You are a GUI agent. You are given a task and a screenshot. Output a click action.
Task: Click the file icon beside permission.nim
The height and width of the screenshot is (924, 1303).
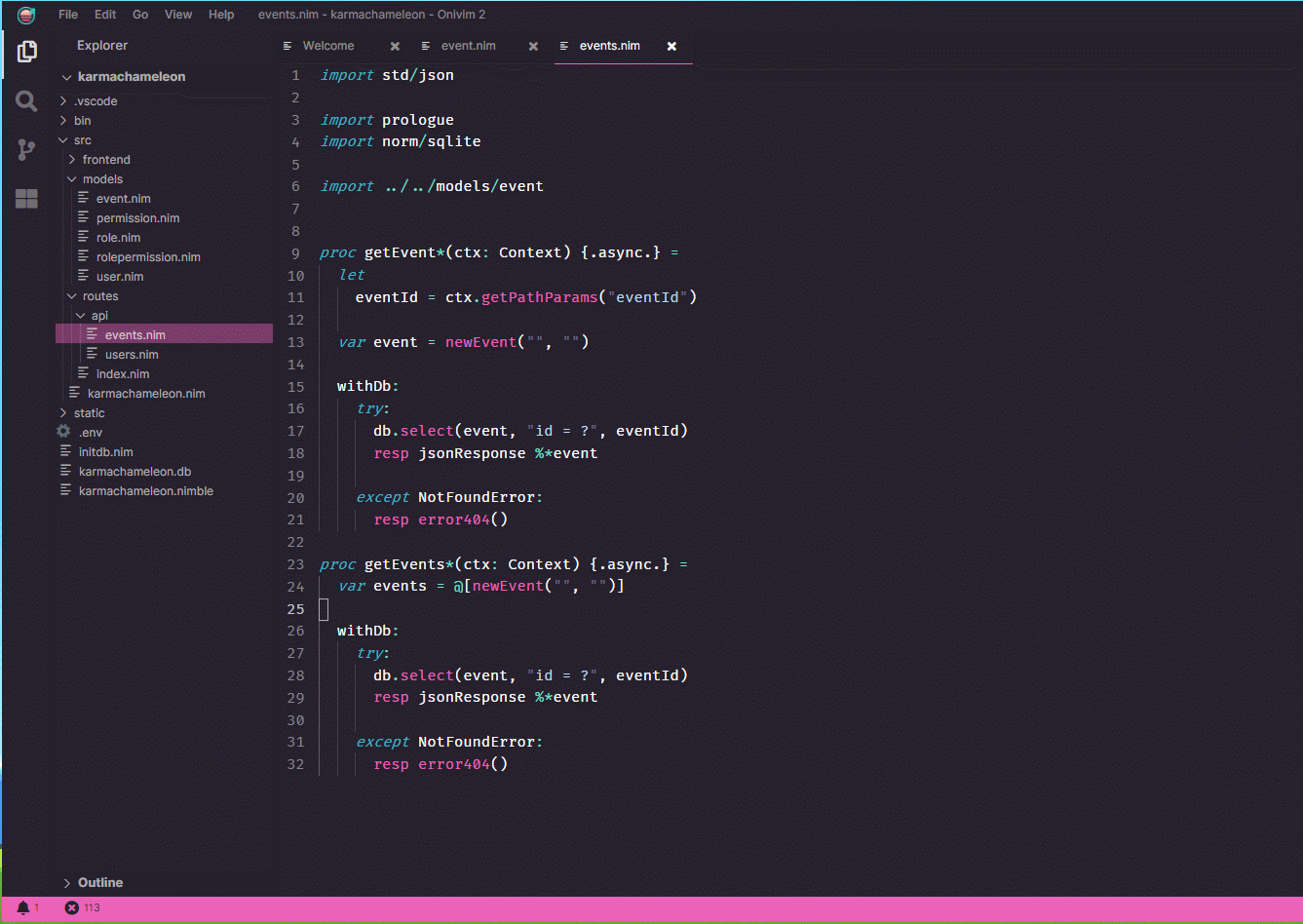click(x=84, y=217)
